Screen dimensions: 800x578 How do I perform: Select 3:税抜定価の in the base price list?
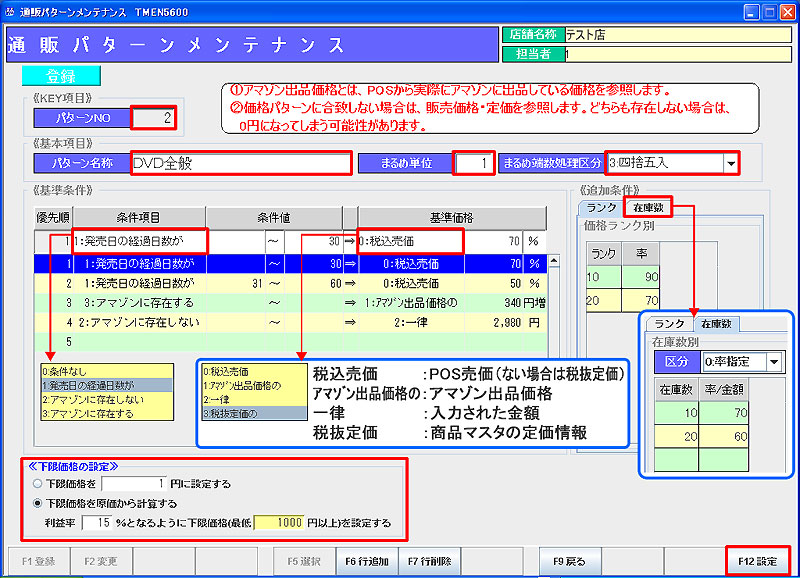pos(248,411)
